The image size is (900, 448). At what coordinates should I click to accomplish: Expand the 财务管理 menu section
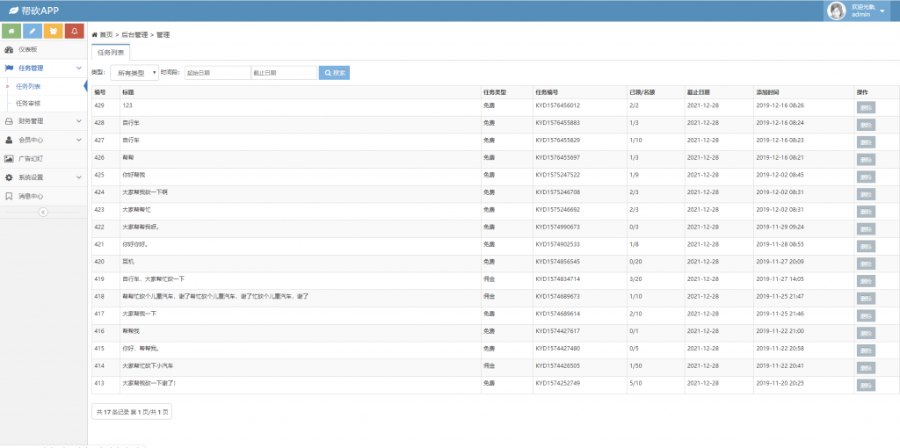[x=79, y=121]
